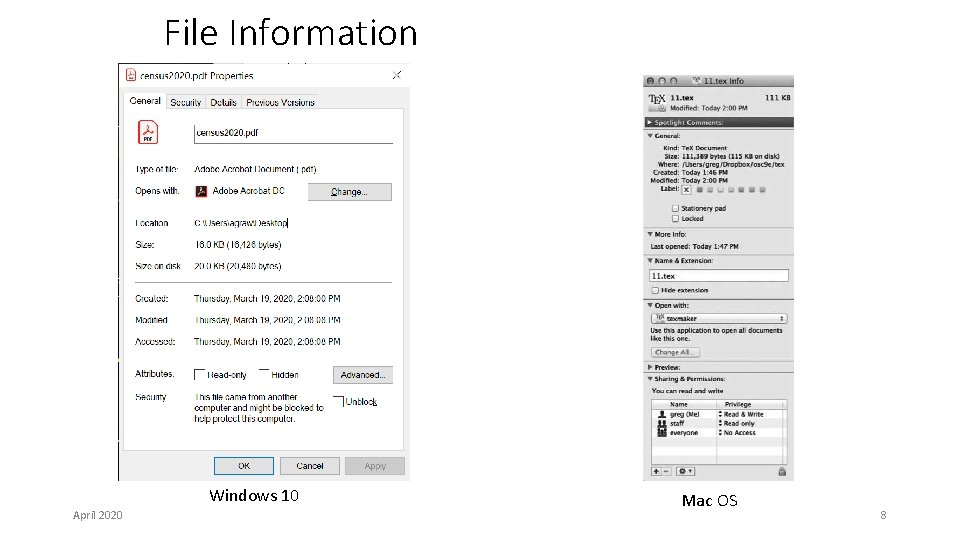Close the 11.tex Info window
This screenshot has width=960, height=540.
click(650, 81)
